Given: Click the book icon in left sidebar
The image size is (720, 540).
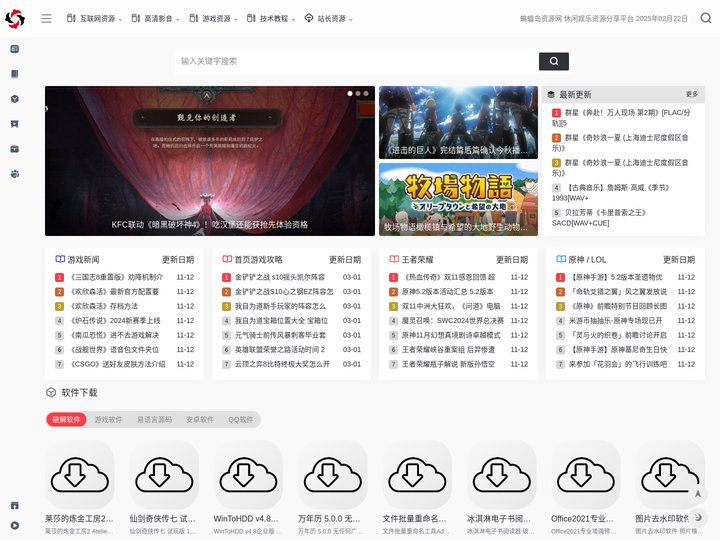Looking at the screenshot, I should pyautogui.click(x=15, y=74).
